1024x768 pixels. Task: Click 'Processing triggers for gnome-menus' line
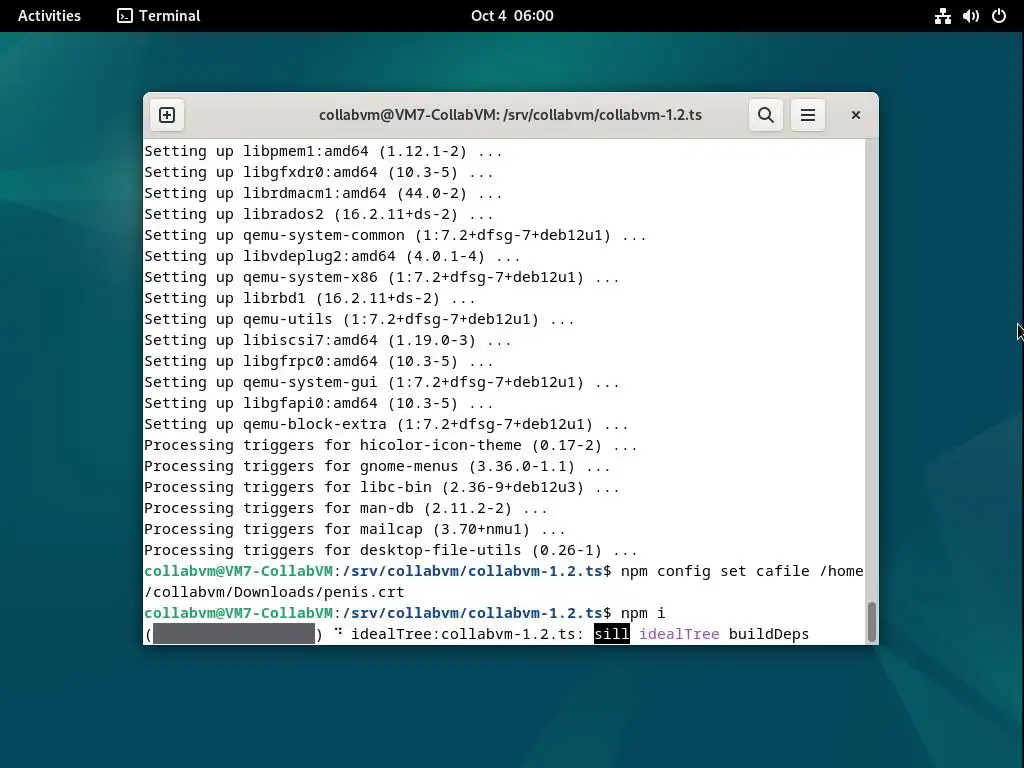point(377,466)
